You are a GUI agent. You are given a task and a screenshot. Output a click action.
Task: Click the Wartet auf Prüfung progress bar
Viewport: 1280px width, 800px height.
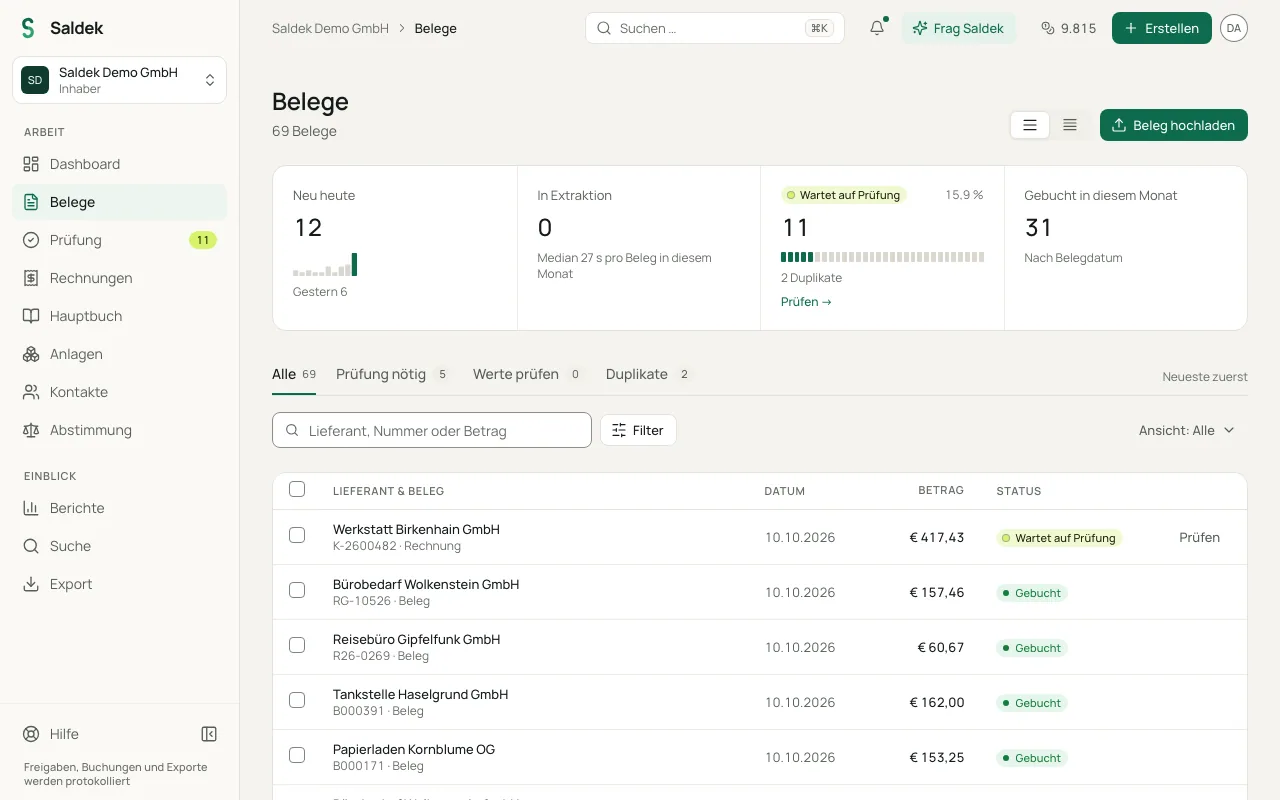(882, 257)
